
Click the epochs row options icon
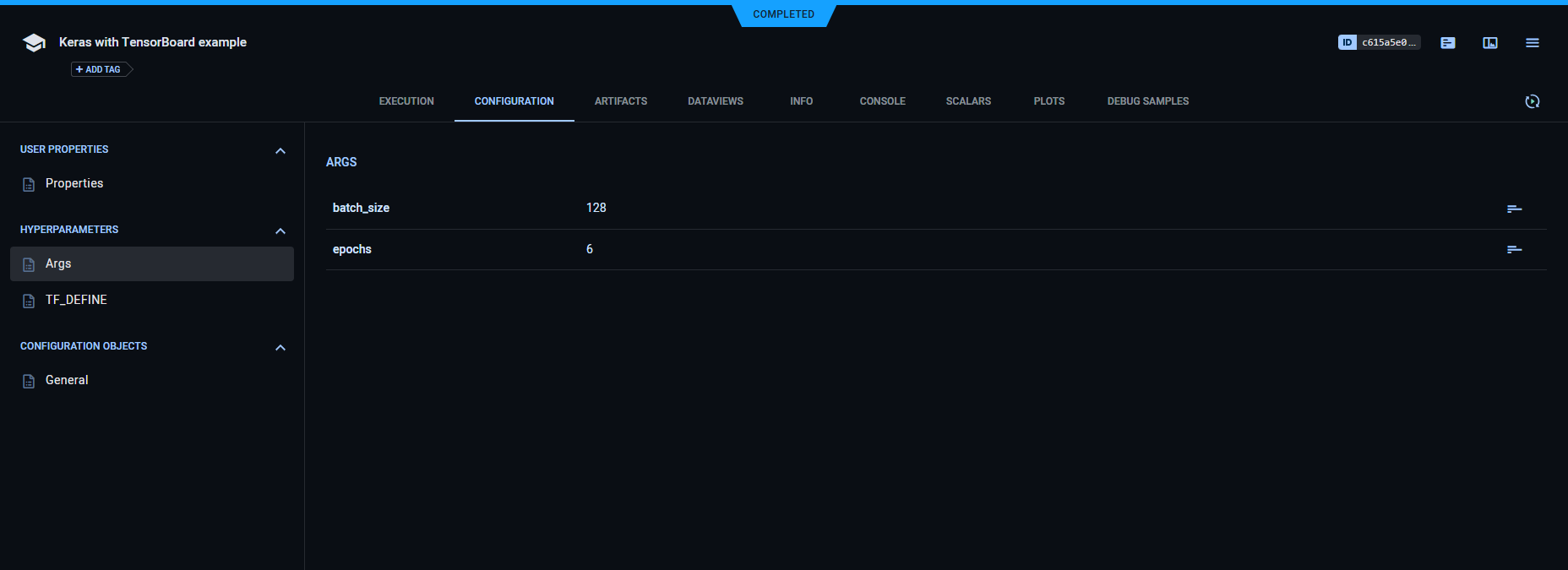1514,249
